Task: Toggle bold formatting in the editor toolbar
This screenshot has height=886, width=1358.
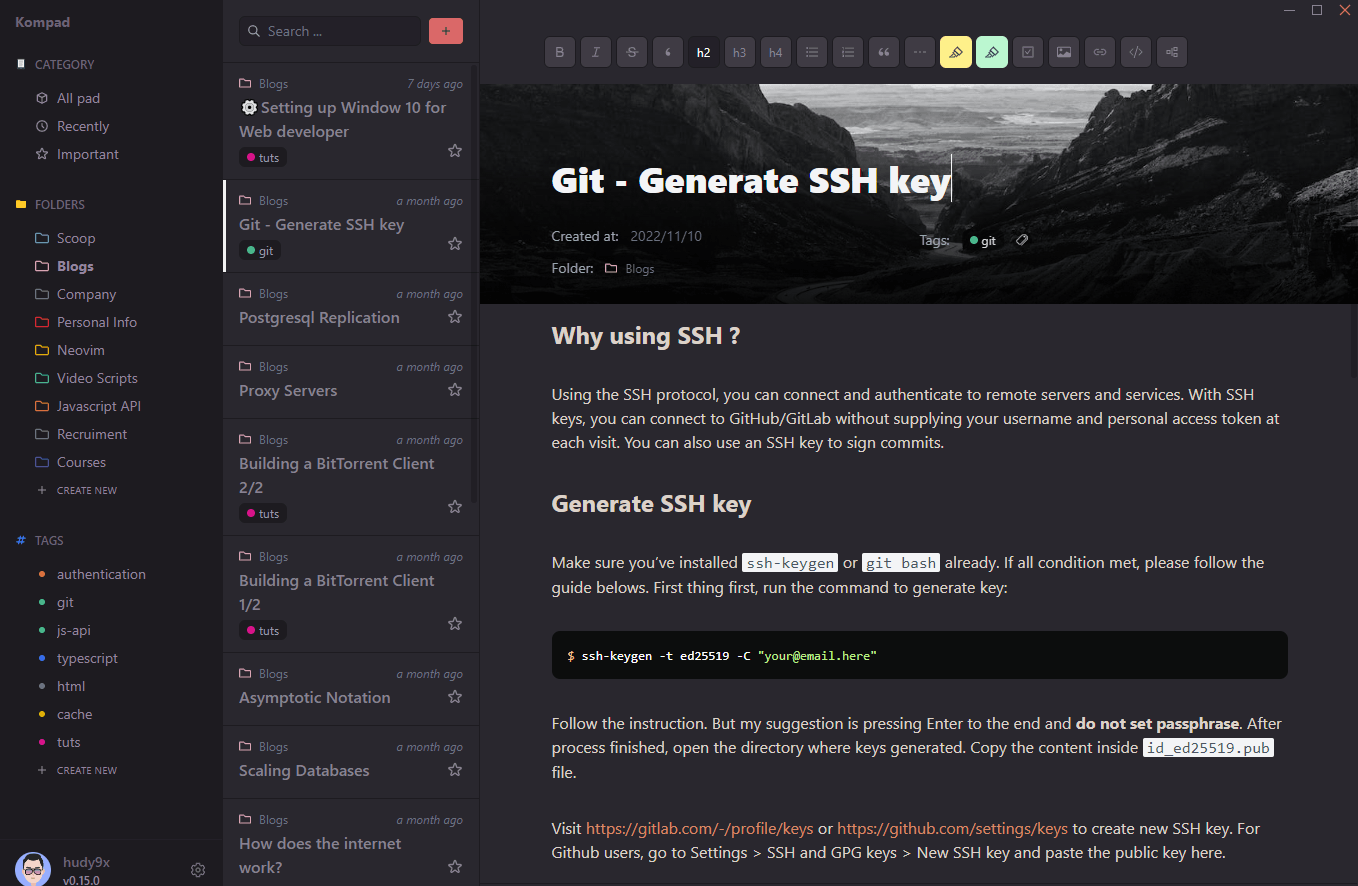Action: [560, 52]
